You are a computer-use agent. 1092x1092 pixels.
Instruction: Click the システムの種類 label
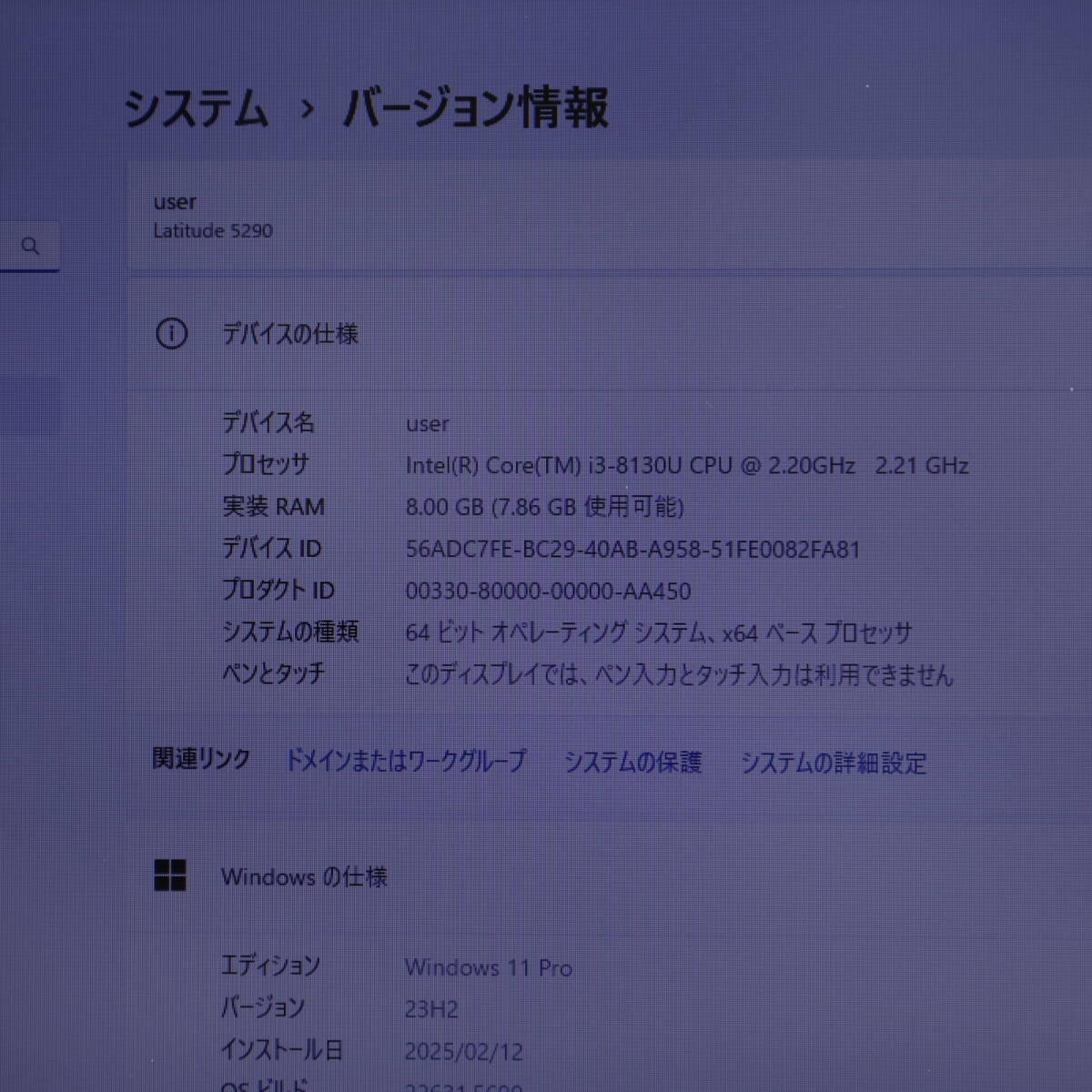pyautogui.click(x=290, y=632)
